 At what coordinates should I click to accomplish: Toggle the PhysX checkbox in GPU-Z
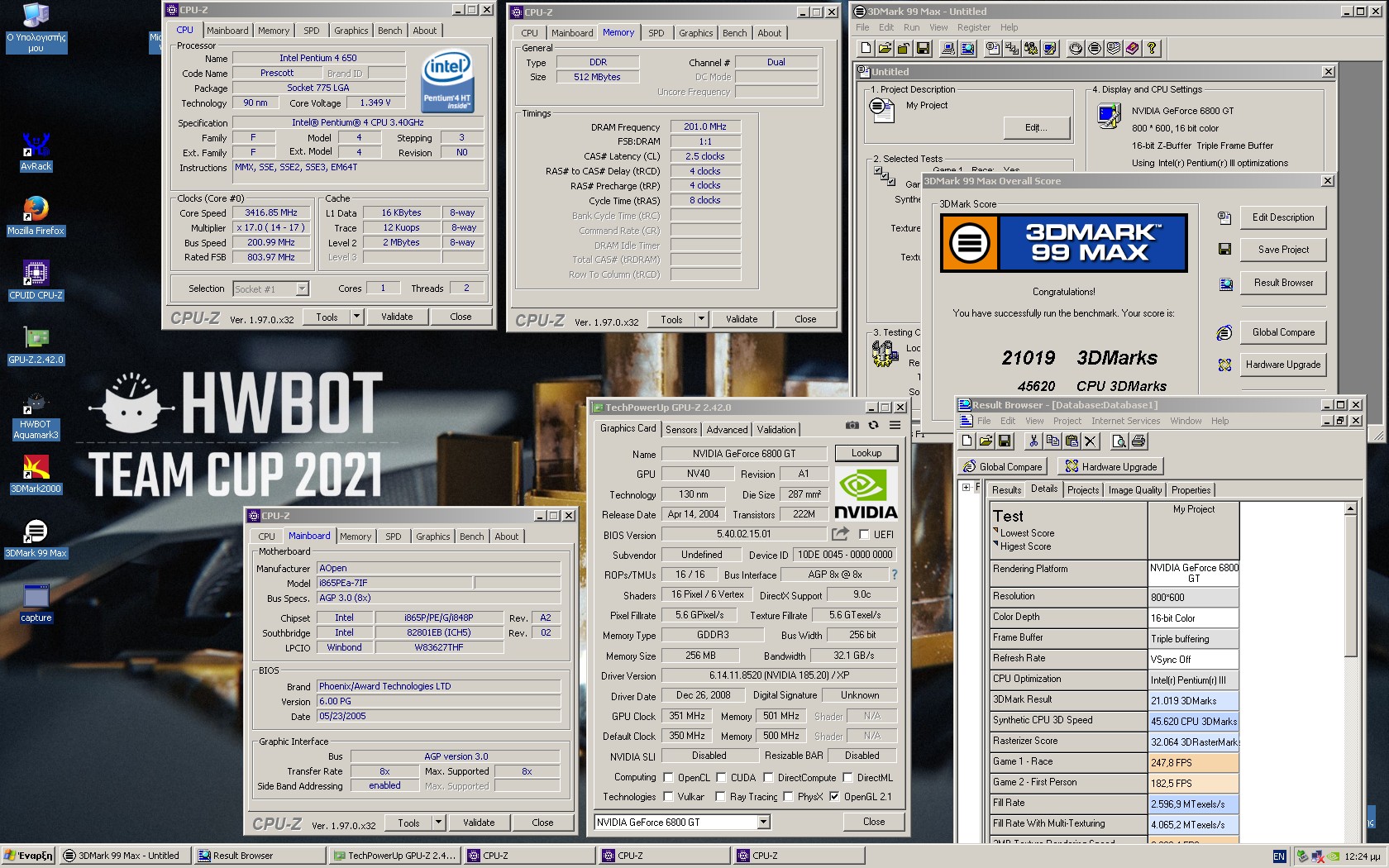click(x=788, y=797)
